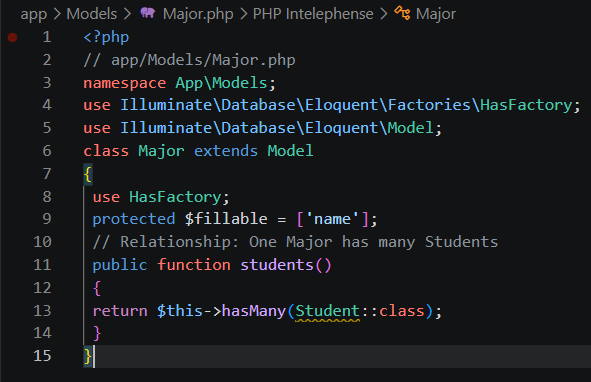
Task: Click the underlined 'Student' warning reference
Action: pyautogui.click(x=328, y=311)
